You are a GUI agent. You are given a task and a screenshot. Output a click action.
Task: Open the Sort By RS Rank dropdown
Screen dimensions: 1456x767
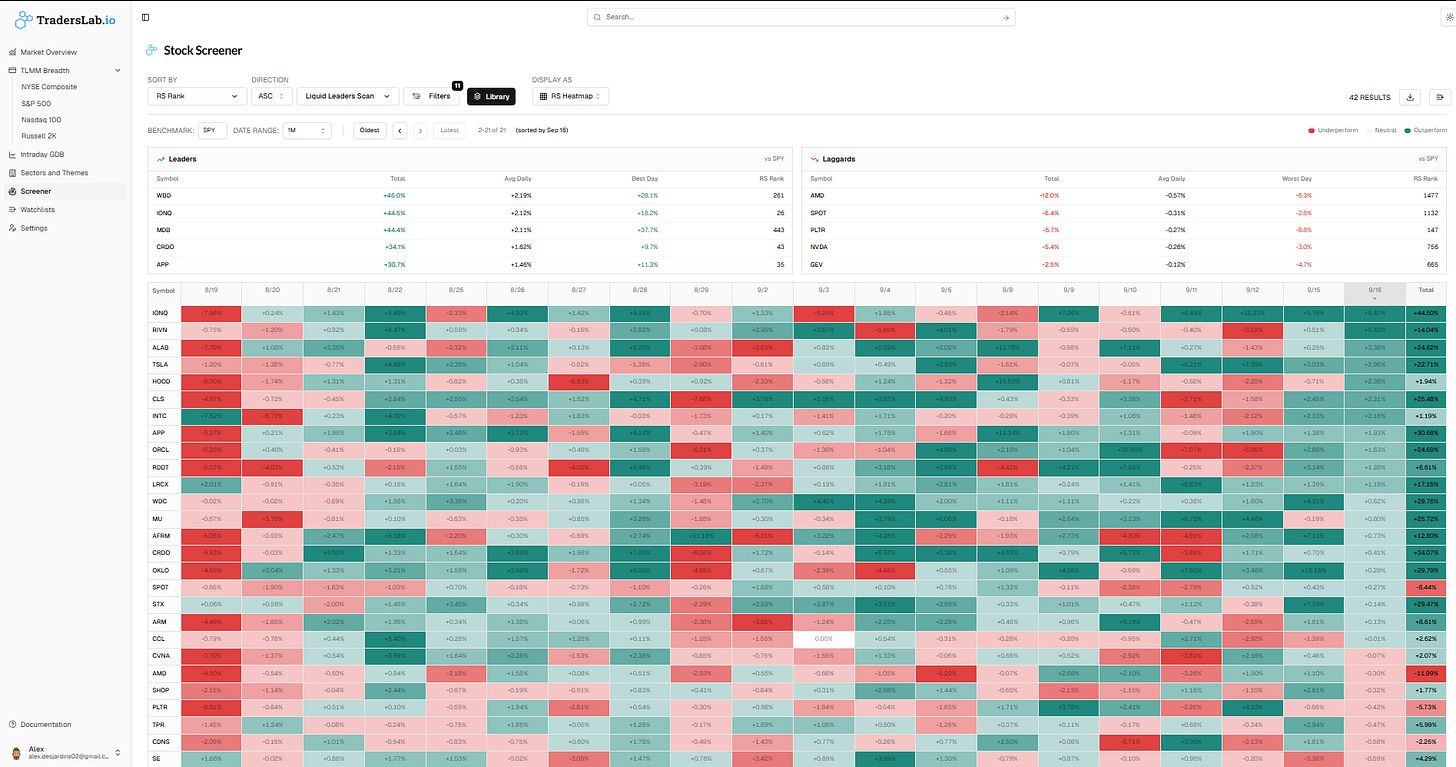tap(197, 96)
